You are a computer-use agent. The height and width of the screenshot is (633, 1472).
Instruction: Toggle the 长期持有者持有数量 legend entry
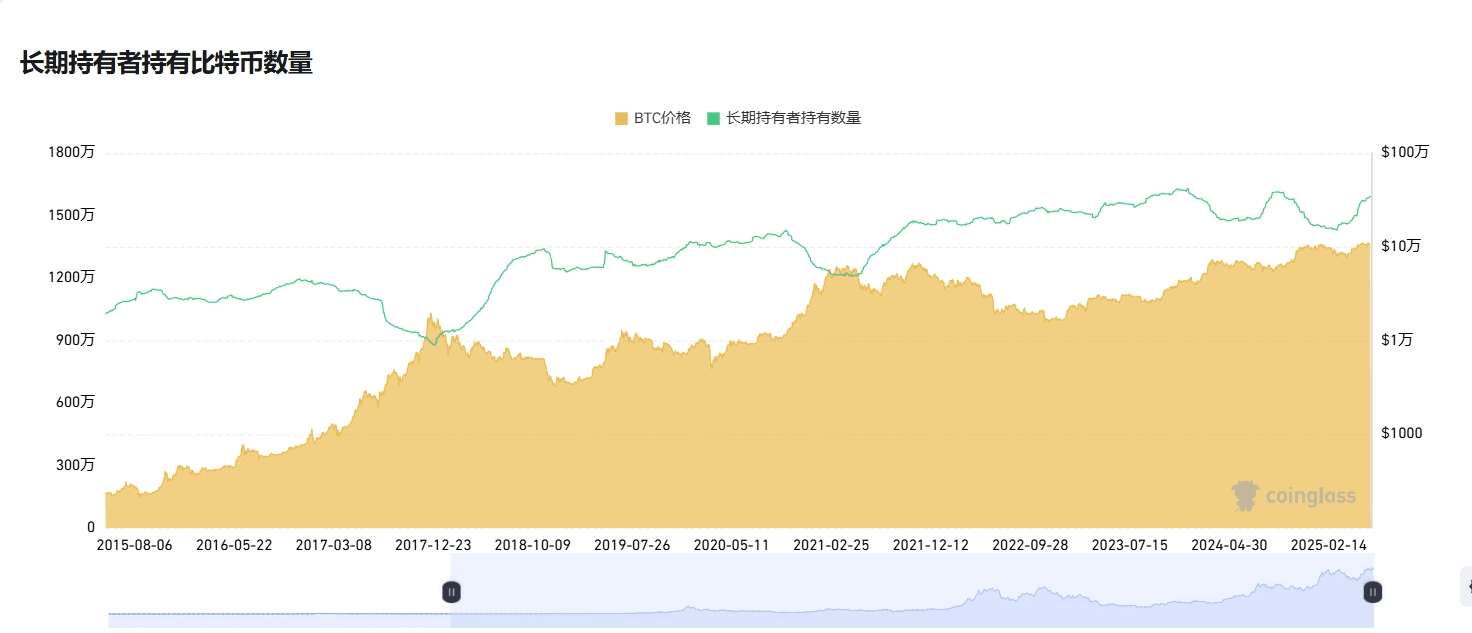coord(784,118)
